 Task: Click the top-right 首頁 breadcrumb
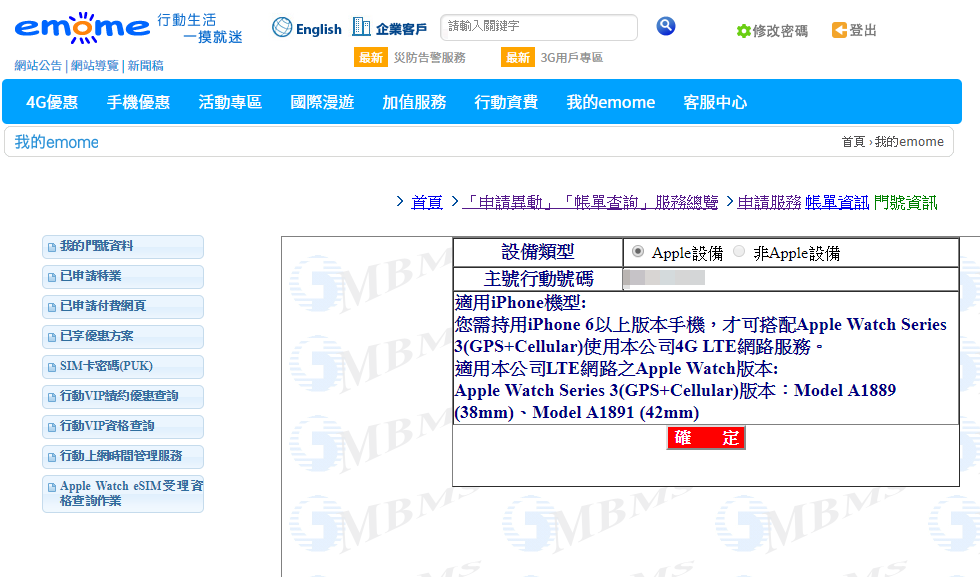pyautogui.click(x=853, y=142)
